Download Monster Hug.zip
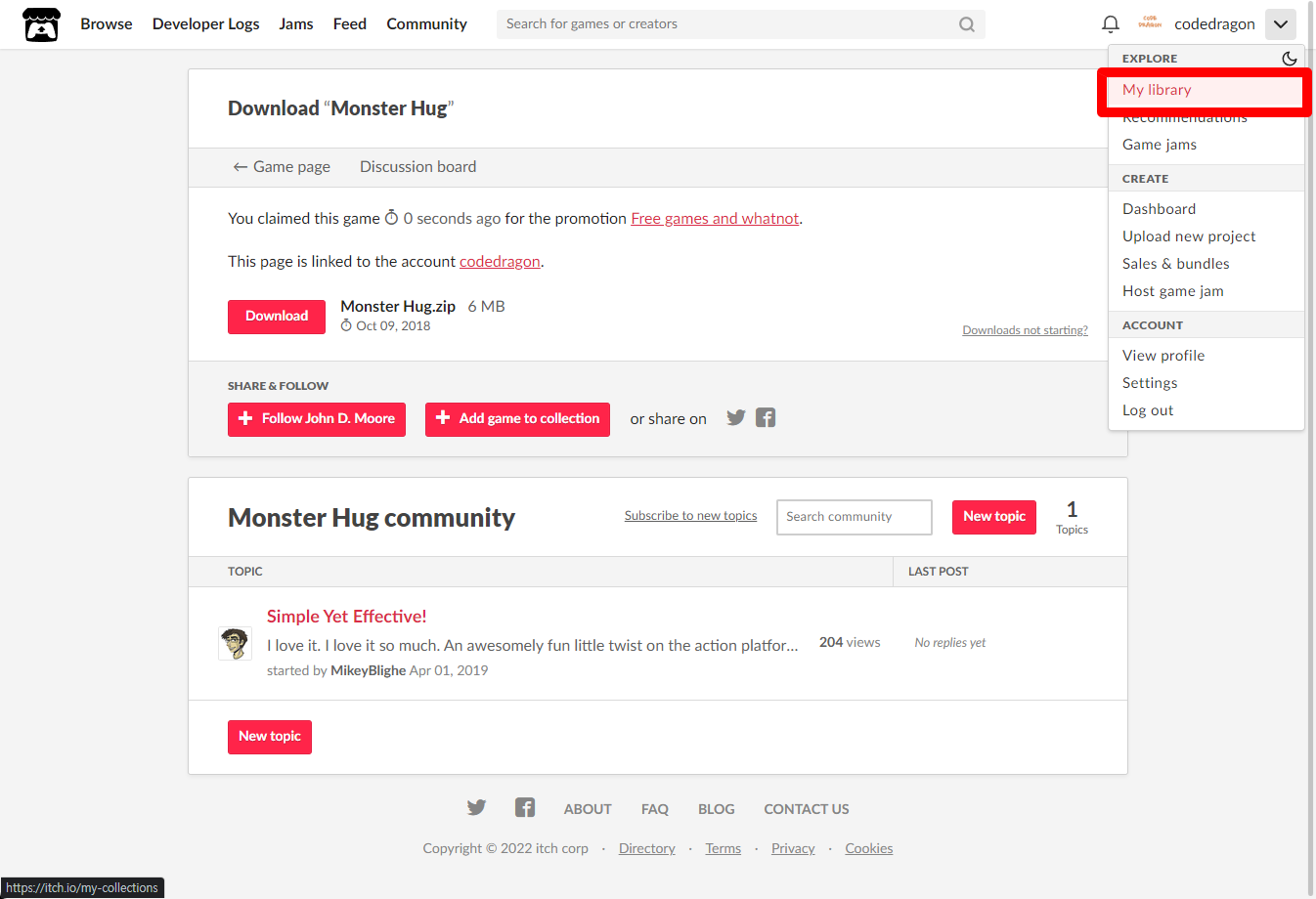Viewport: 1316px width, 899px height. tap(277, 317)
